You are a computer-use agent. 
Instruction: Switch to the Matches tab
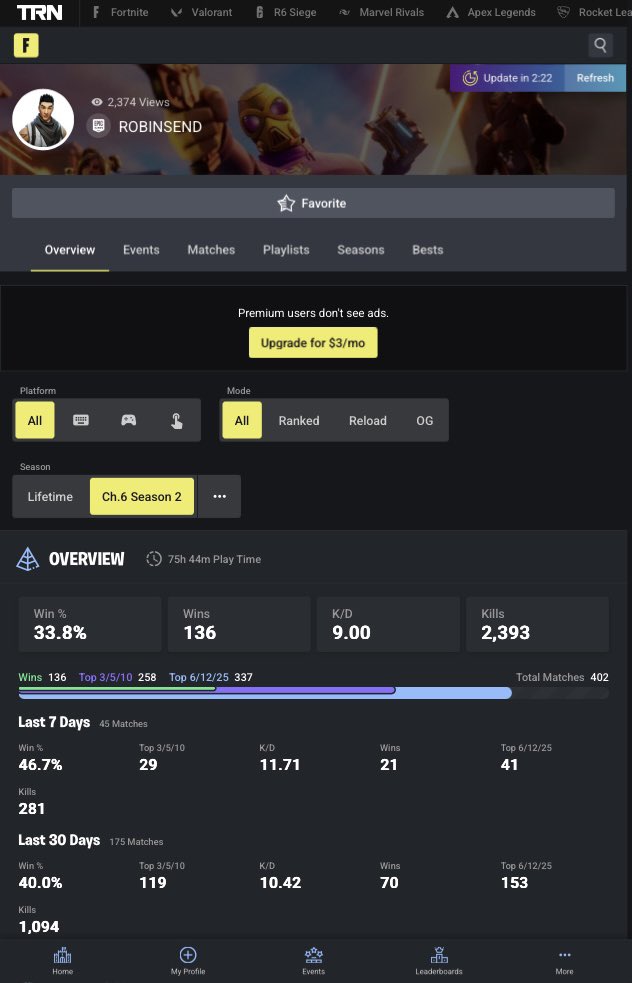click(211, 250)
